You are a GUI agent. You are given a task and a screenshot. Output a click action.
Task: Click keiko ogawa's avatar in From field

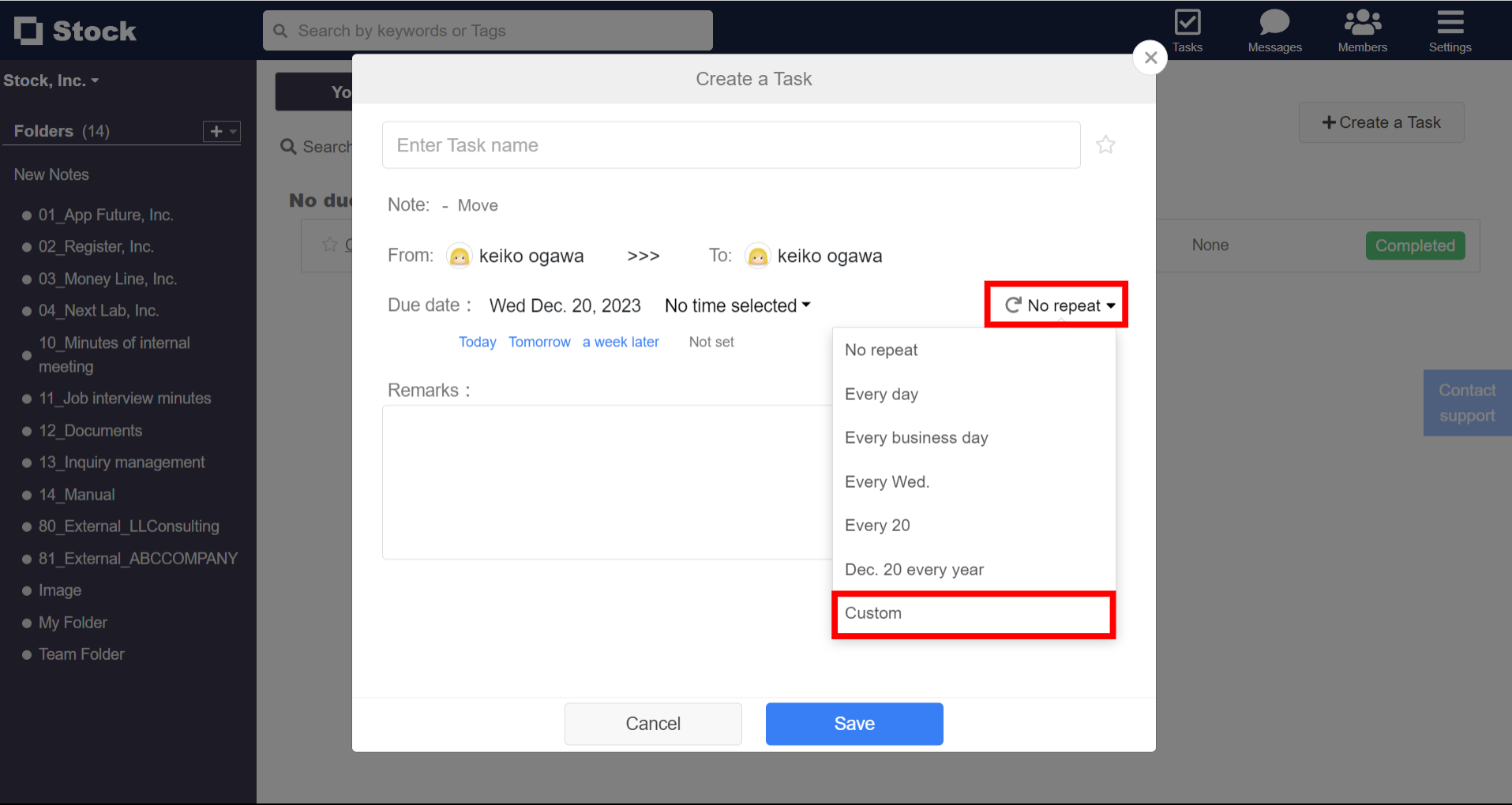(459, 255)
